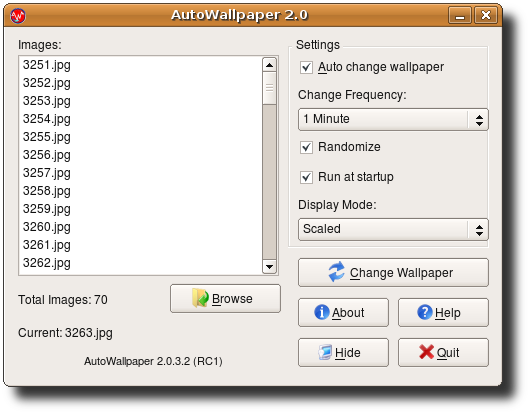
Task: Click the monitor icon on Hide button
Action: pos(325,352)
